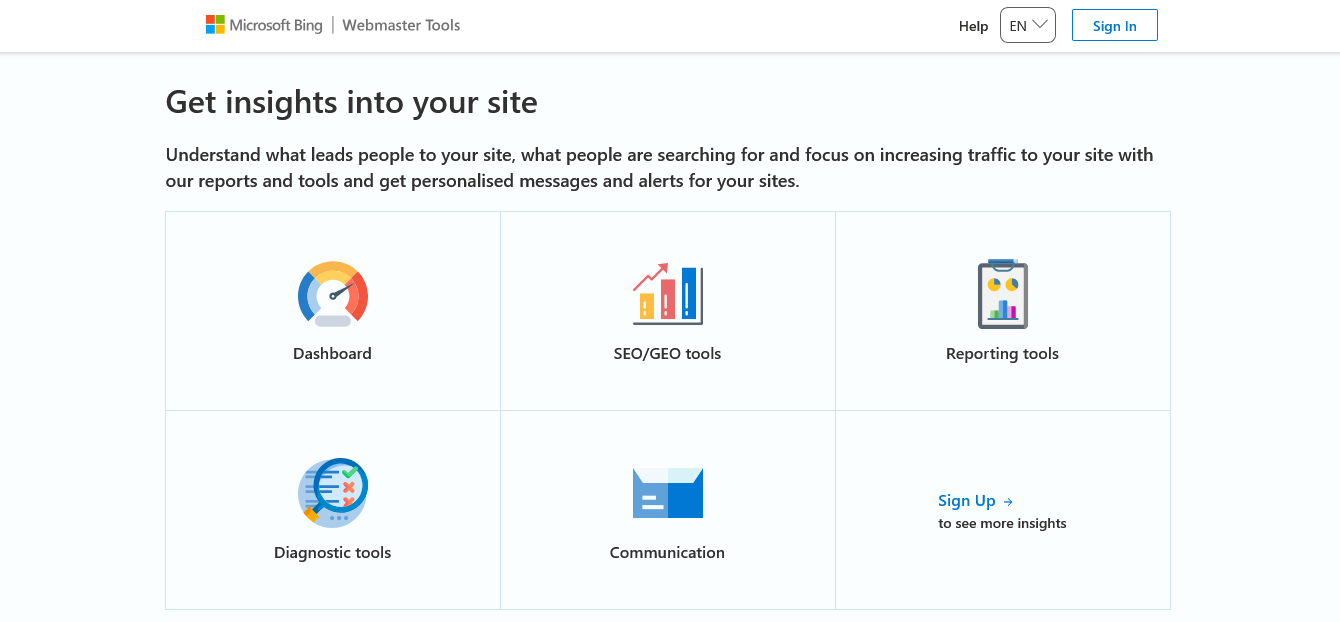Expand the language selector chevron

[1041, 25]
